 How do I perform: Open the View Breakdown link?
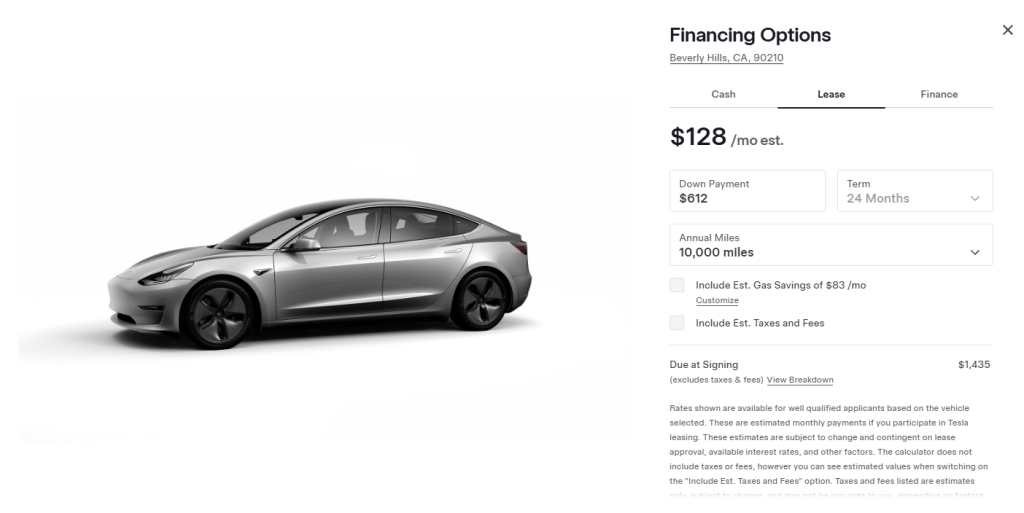click(800, 380)
